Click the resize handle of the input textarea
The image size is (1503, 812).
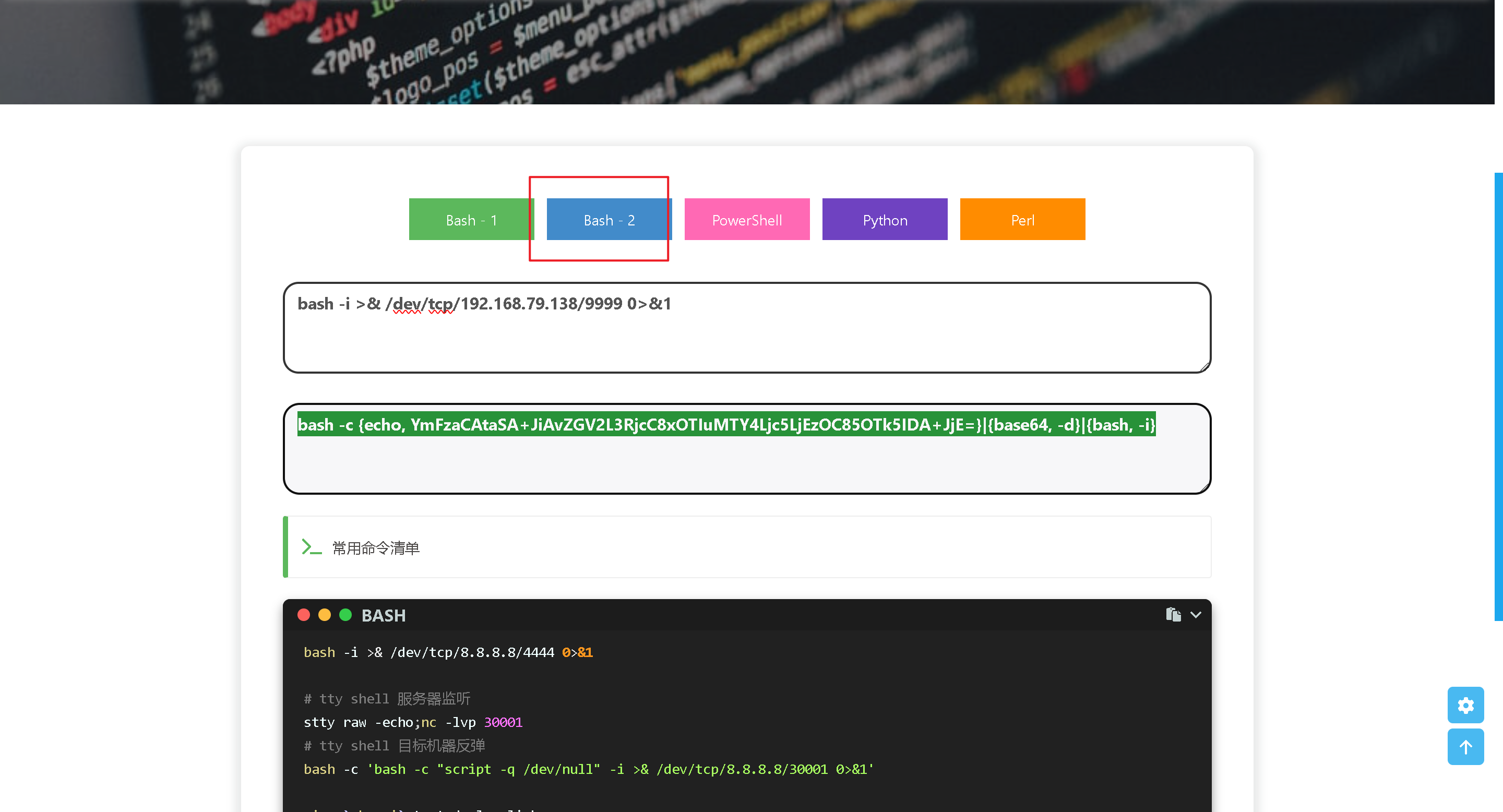[x=1204, y=366]
